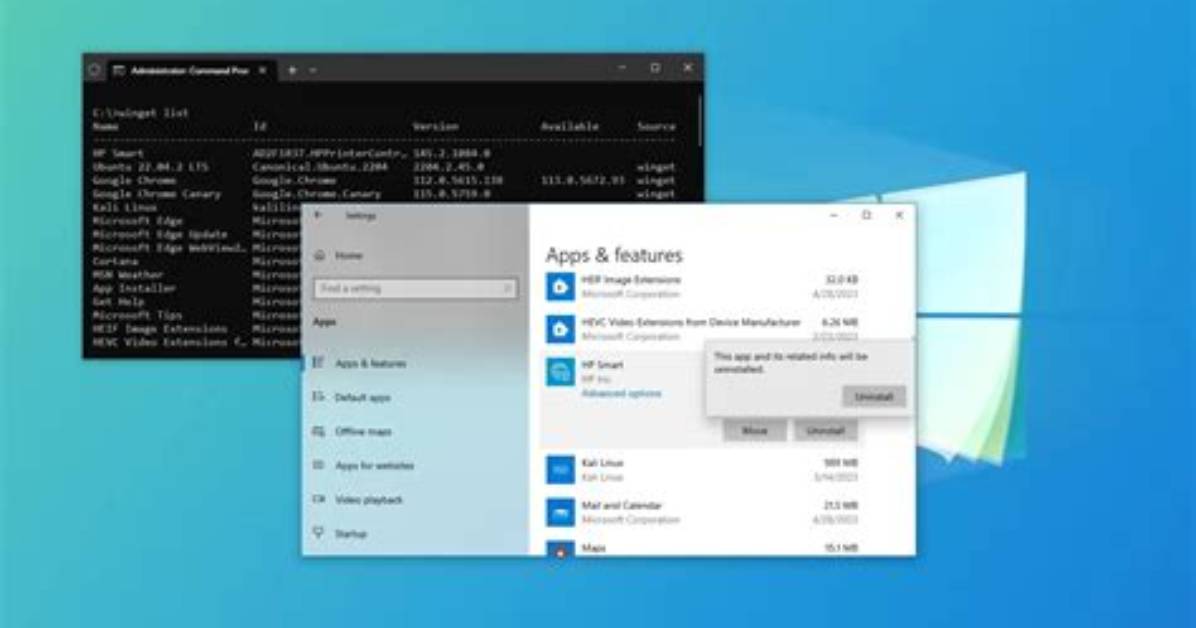Viewport: 1196px width, 628px height.
Task: Click the terminal window vertical scrollbar
Action: coord(699,121)
